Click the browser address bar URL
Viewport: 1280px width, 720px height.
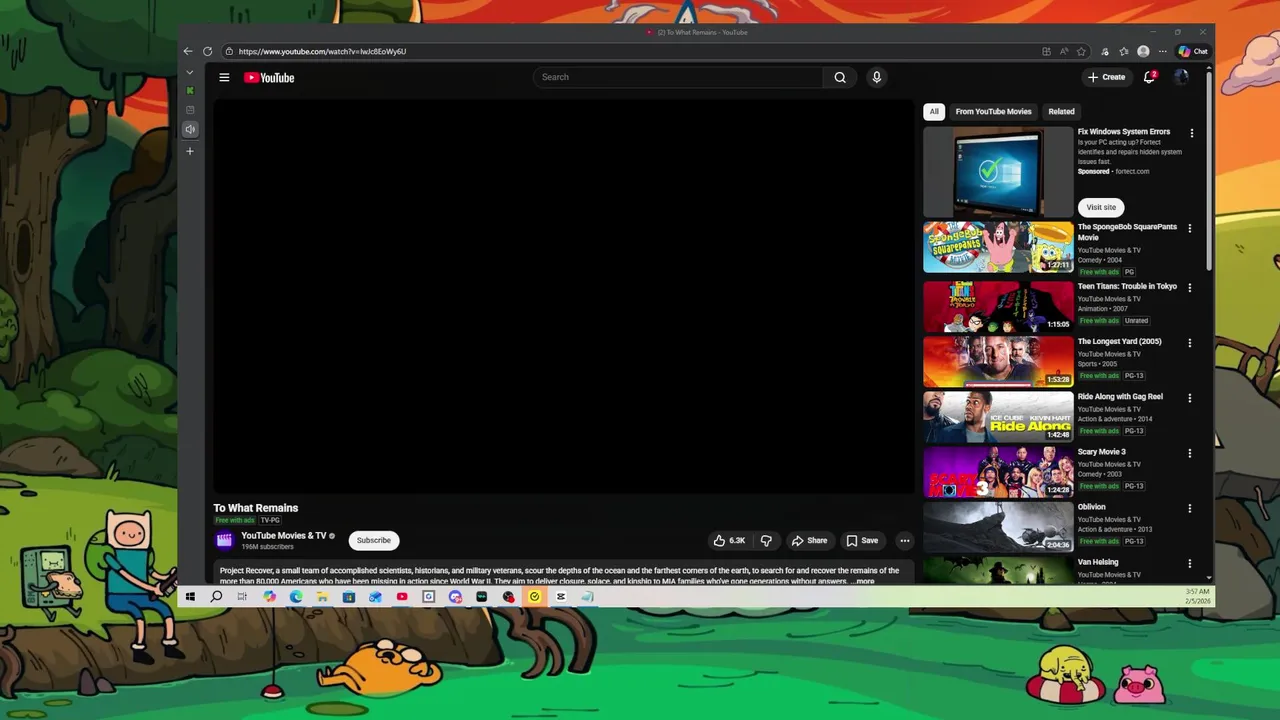click(322, 51)
